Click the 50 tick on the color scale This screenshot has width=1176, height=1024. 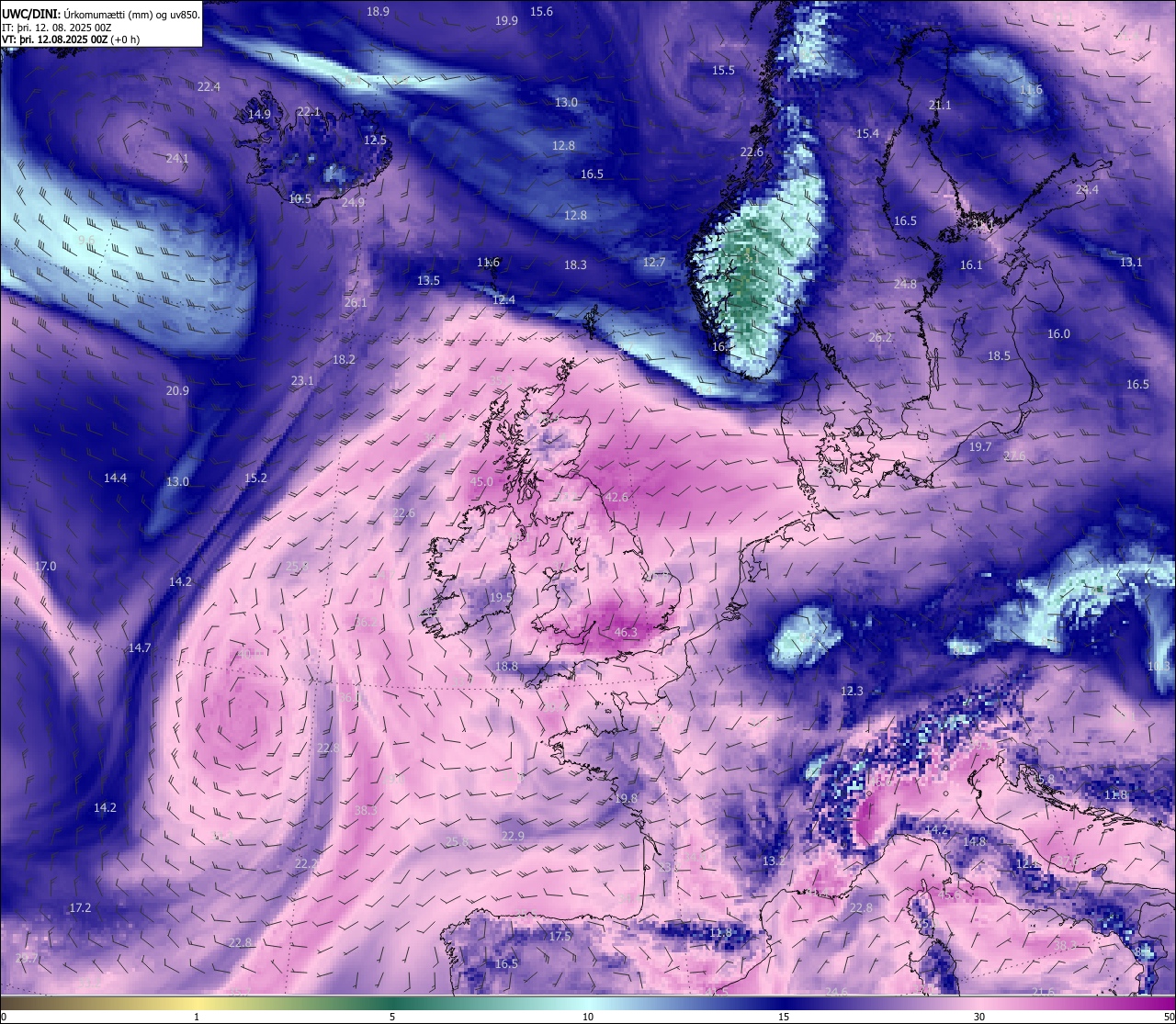1169,1017
